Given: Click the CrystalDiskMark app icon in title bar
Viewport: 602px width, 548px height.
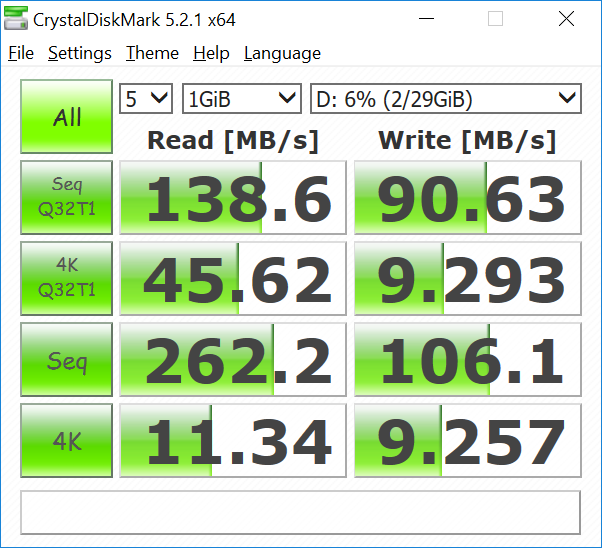Looking at the screenshot, I should click(16, 18).
